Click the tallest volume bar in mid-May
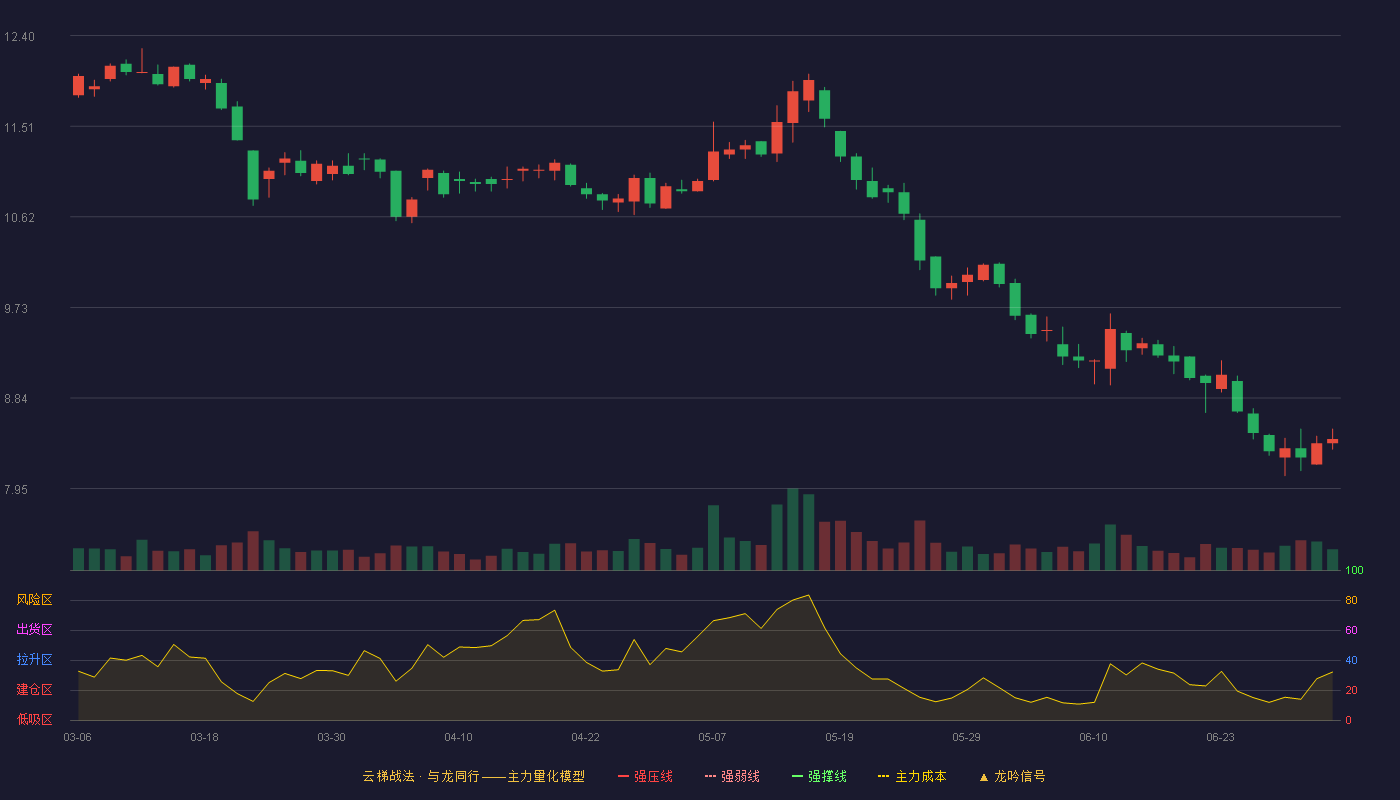This screenshot has width=1400, height=800. (x=792, y=529)
